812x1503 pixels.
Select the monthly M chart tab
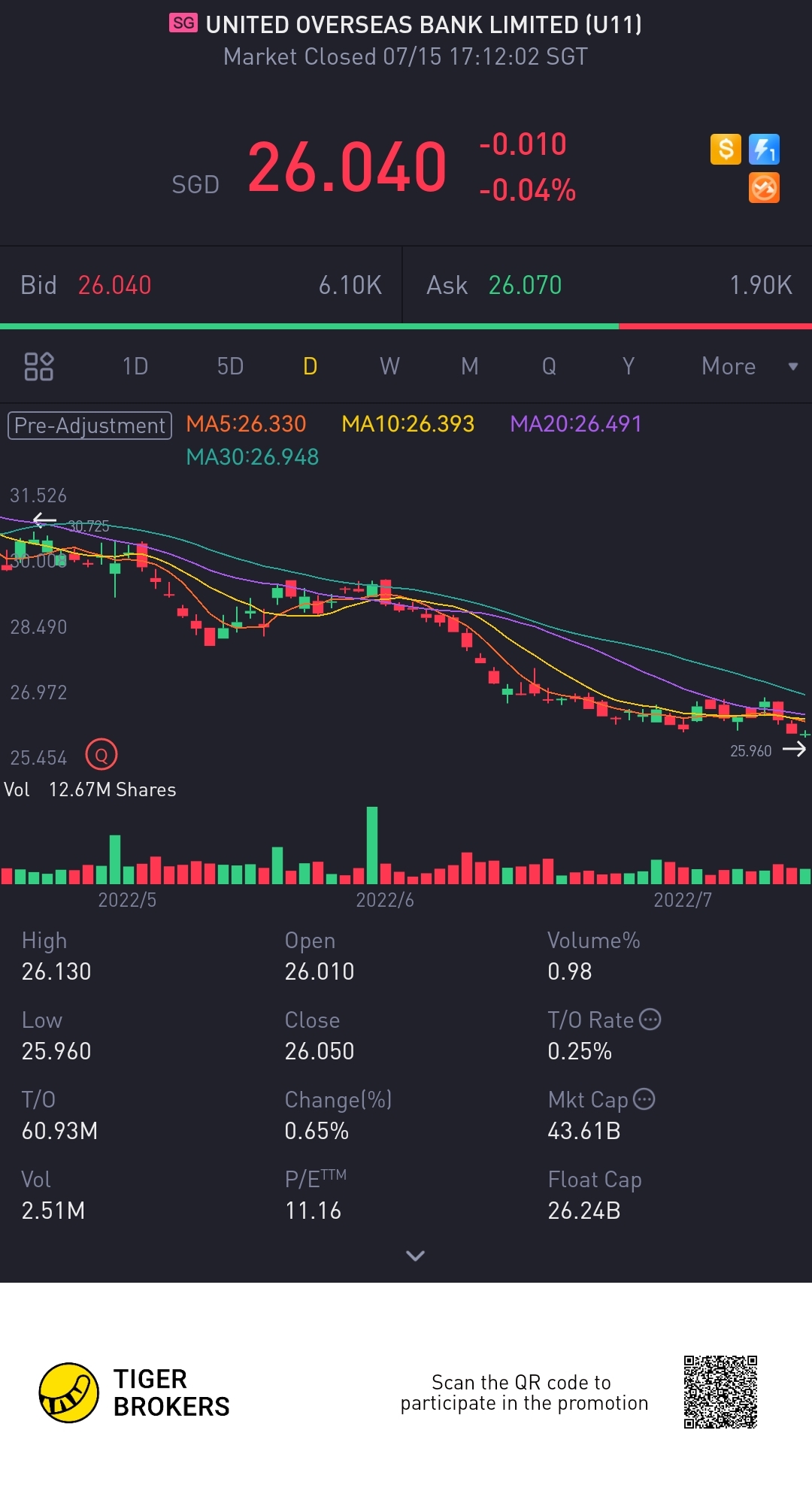coord(470,366)
